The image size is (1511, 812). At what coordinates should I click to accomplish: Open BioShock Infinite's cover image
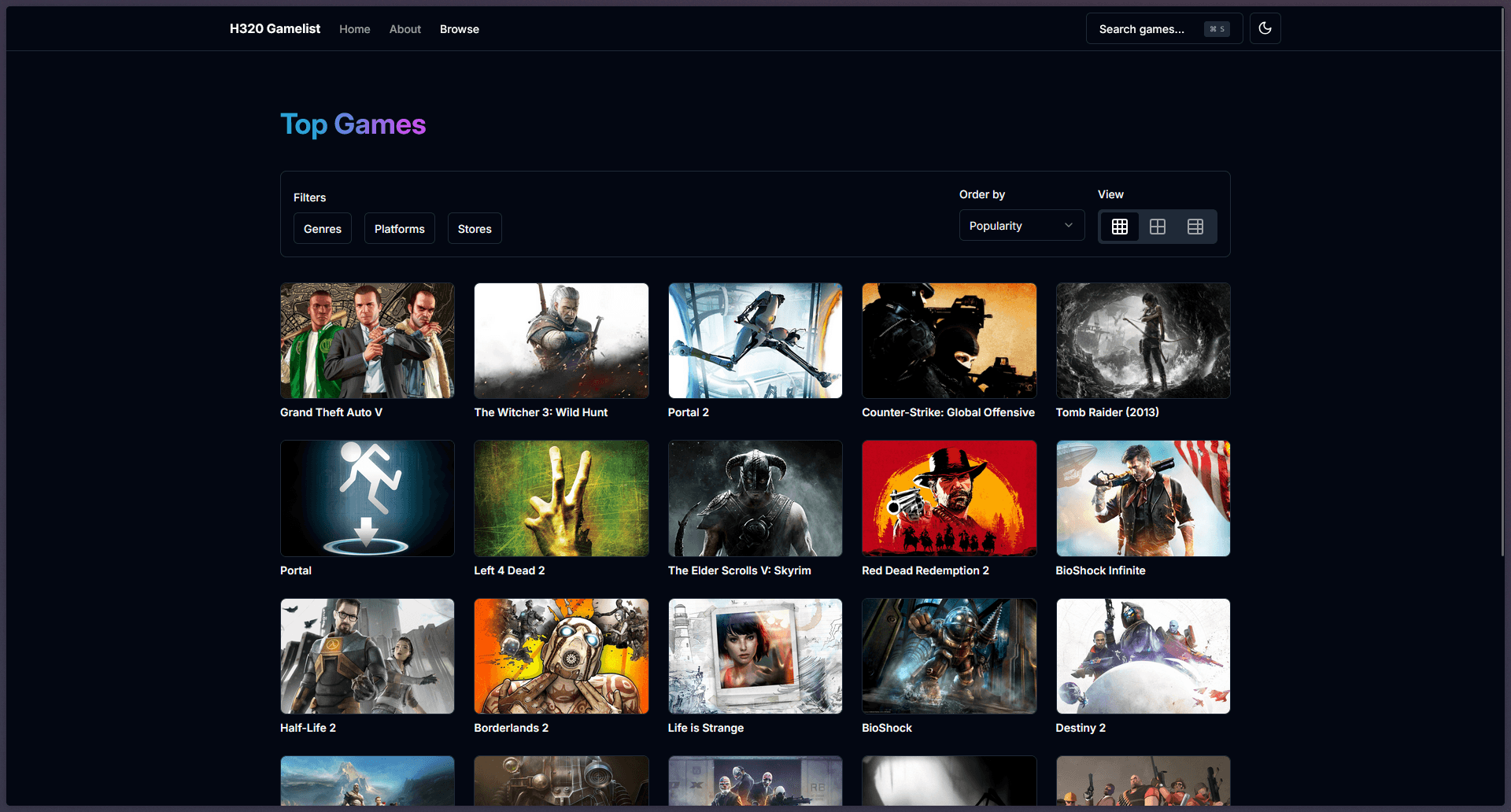[1143, 498]
